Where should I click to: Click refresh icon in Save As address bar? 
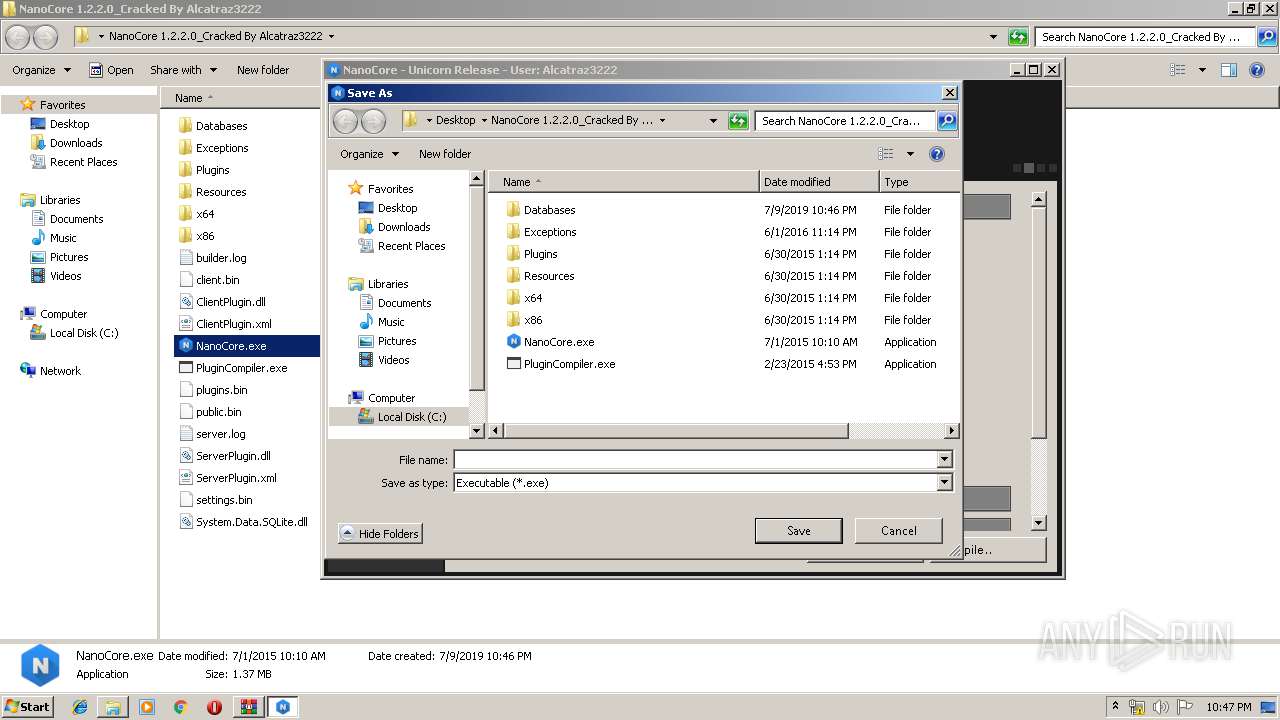pos(738,121)
